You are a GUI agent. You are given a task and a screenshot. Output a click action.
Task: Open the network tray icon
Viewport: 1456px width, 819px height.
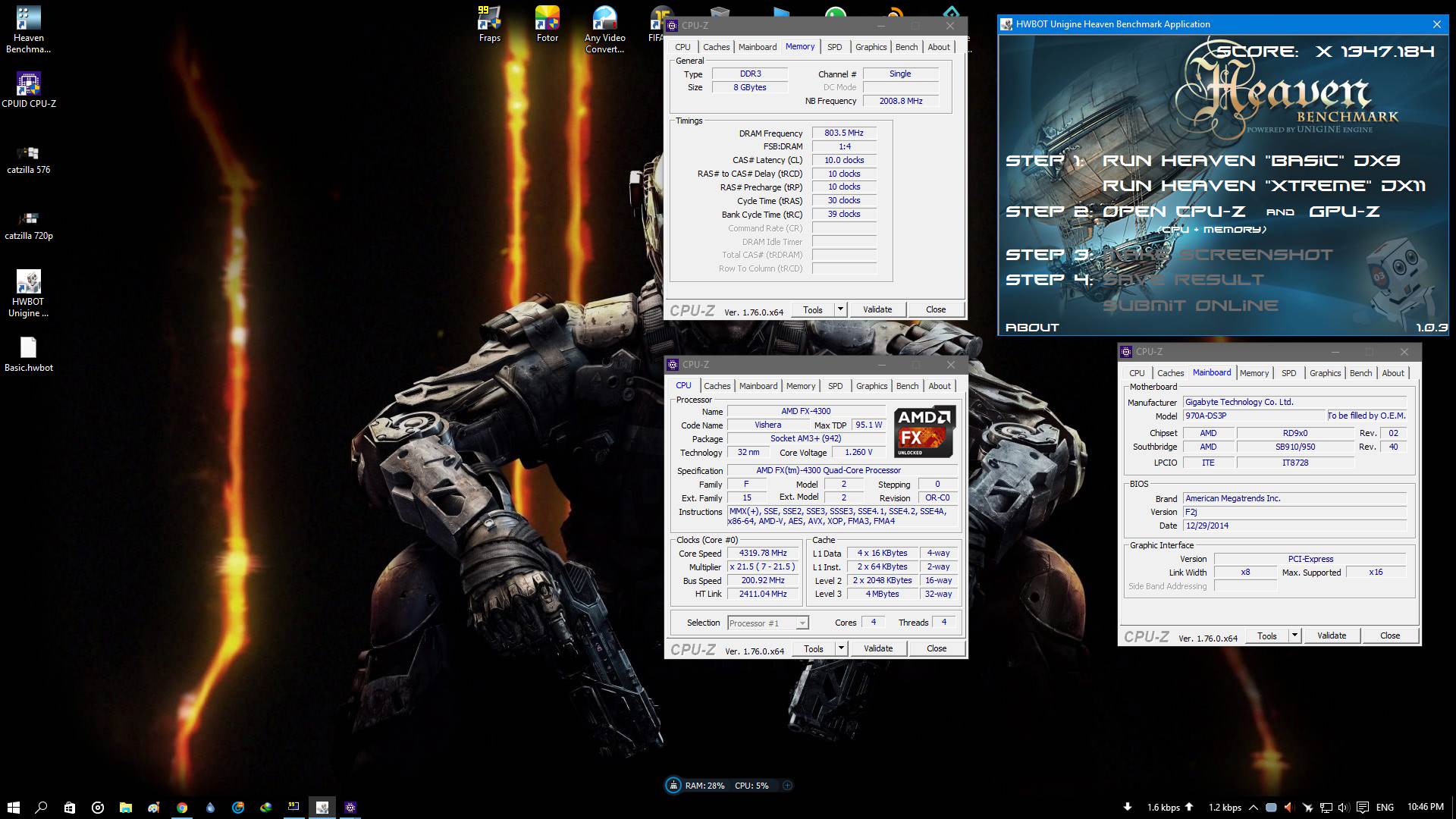pyautogui.click(x=1326, y=807)
